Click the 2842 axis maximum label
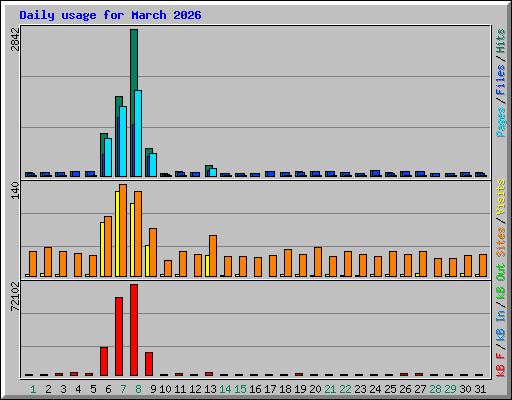This screenshot has width=512, height=400. [15, 39]
